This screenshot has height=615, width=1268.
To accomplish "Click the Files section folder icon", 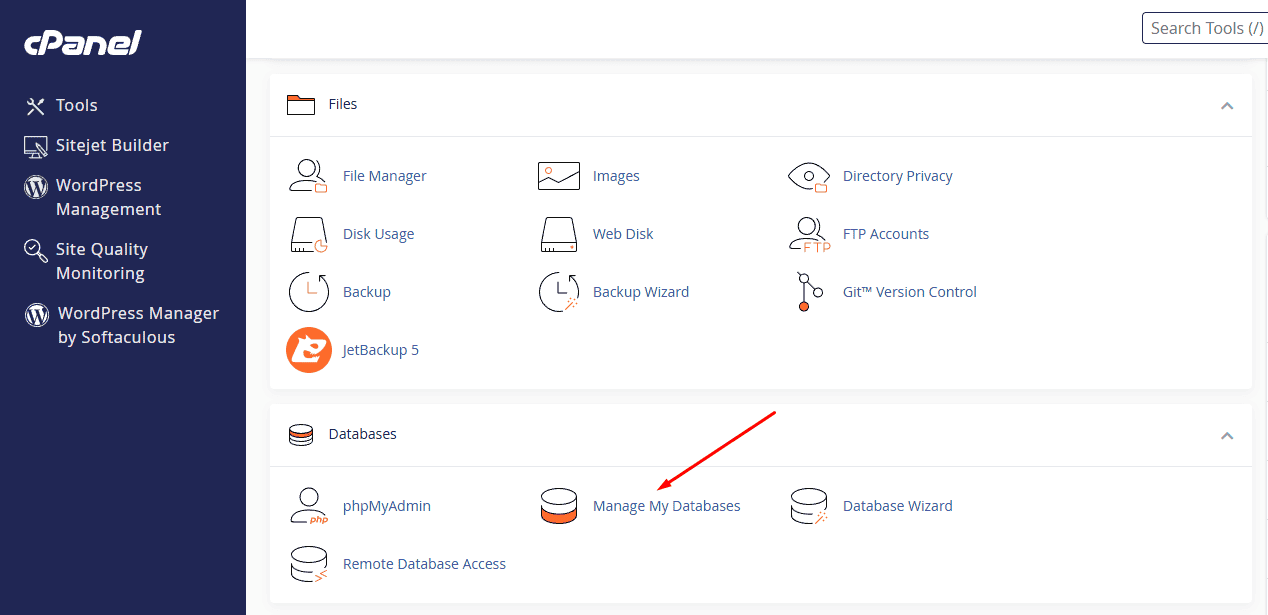I will [301, 104].
